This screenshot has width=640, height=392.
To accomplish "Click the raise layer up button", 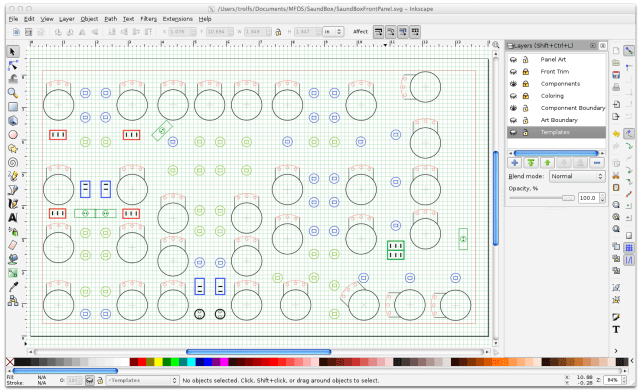I will [x=547, y=163].
